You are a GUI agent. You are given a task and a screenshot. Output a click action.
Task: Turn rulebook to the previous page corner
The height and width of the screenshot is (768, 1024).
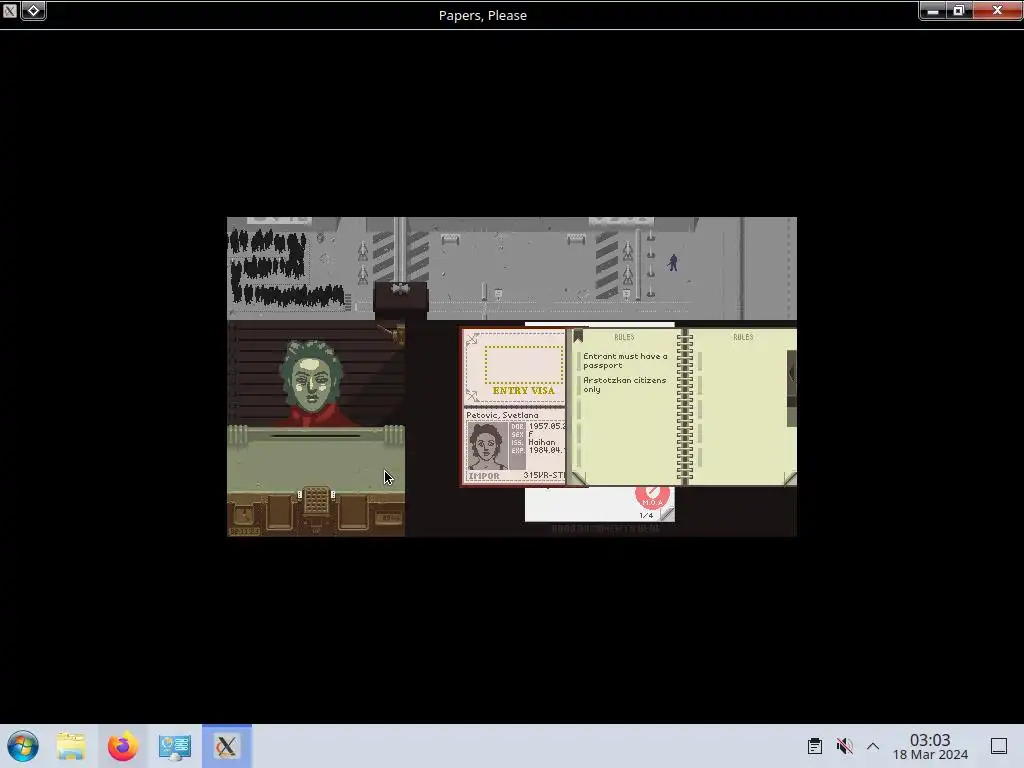[x=579, y=479]
